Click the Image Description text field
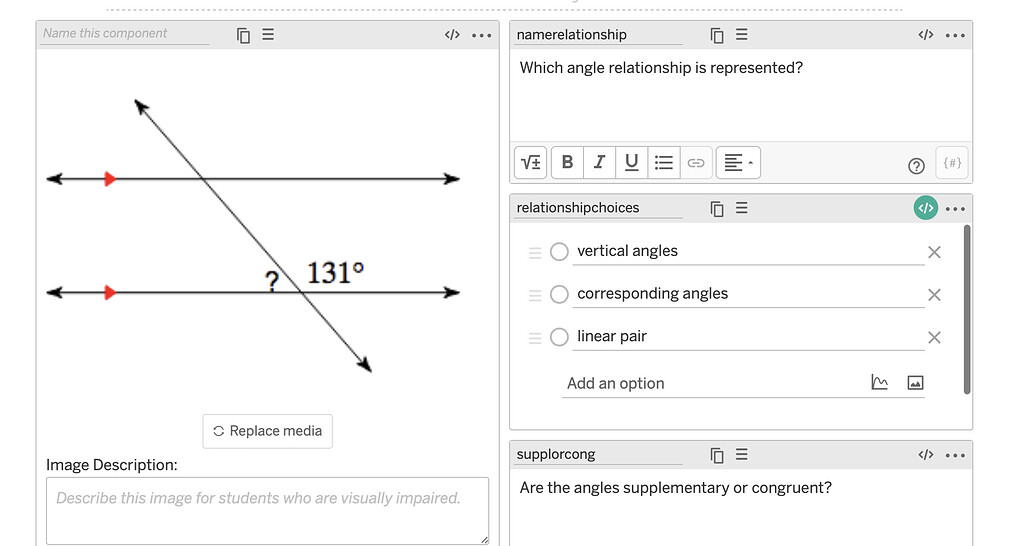 [267, 510]
